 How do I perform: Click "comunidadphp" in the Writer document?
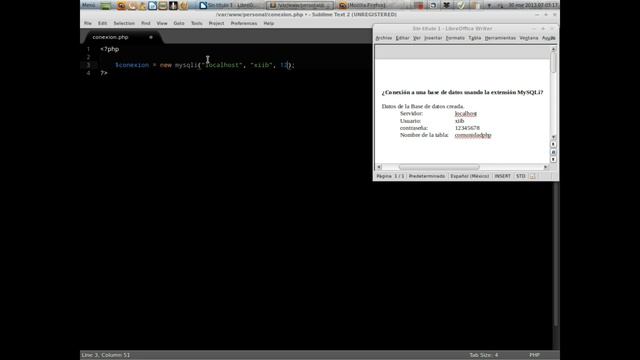coord(473,135)
